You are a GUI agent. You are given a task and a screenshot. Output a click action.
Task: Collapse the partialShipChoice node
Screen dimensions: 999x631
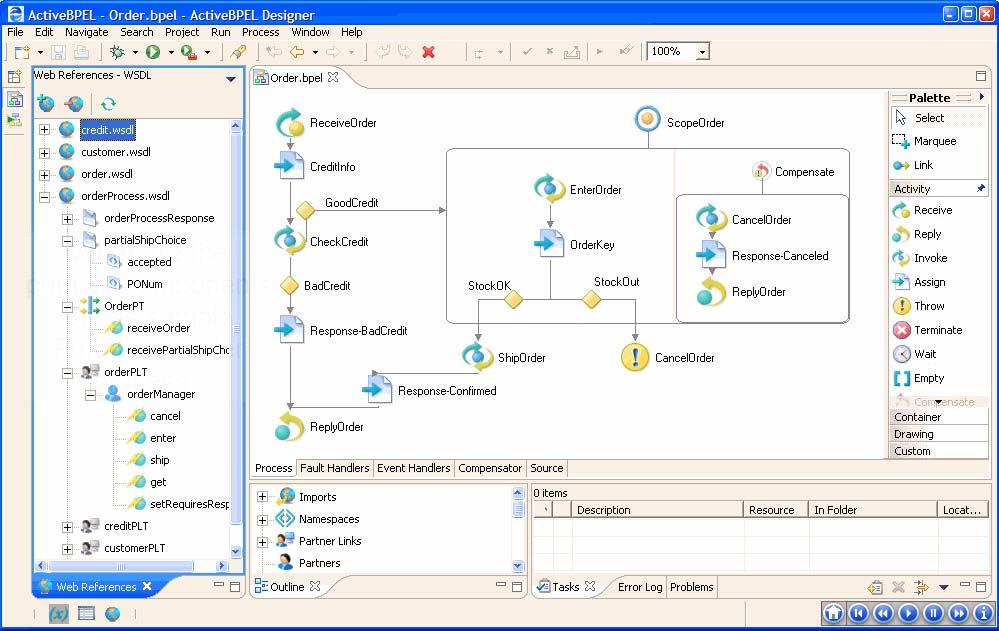67,240
